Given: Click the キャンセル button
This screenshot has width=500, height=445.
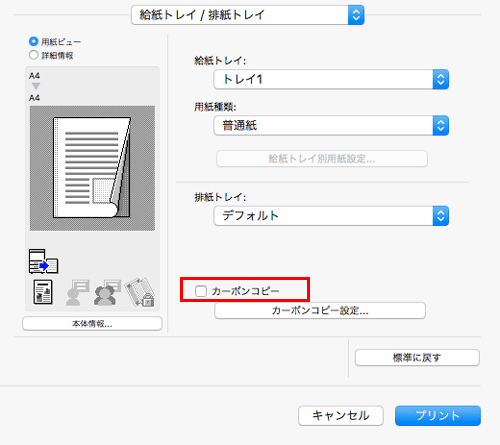Looking at the screenshot, I should [x=341, y=416].
